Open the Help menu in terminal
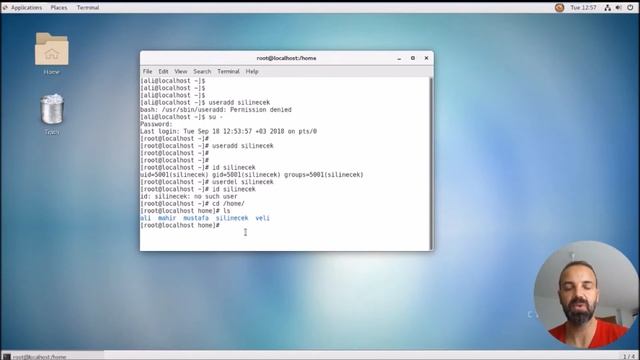Image resolution: width=640 pixels, height=360 pixels. [252, 71]
